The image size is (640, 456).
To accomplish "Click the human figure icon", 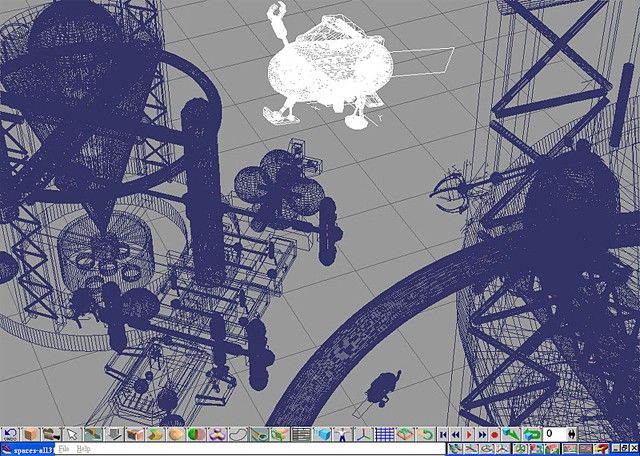I will 342,435.
